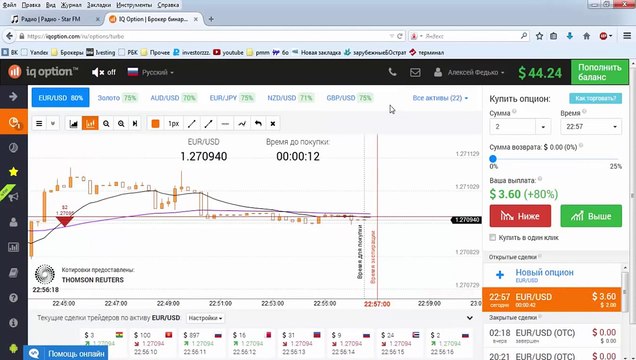Image resolution: width=636 pixels, height=360 pixels.
Task: Open the Настройки dropdown
Action: point(205,318)
